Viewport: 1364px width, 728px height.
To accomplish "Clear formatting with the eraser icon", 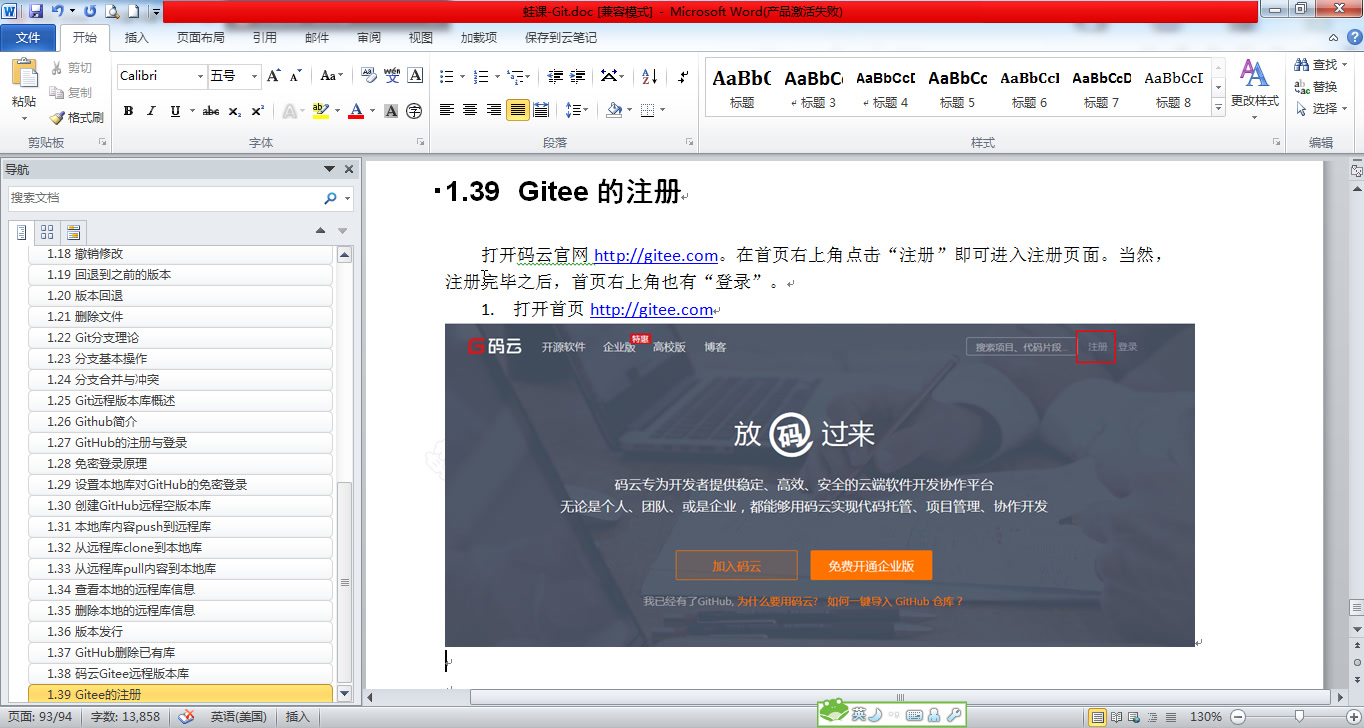I will [x=368, y=76].
